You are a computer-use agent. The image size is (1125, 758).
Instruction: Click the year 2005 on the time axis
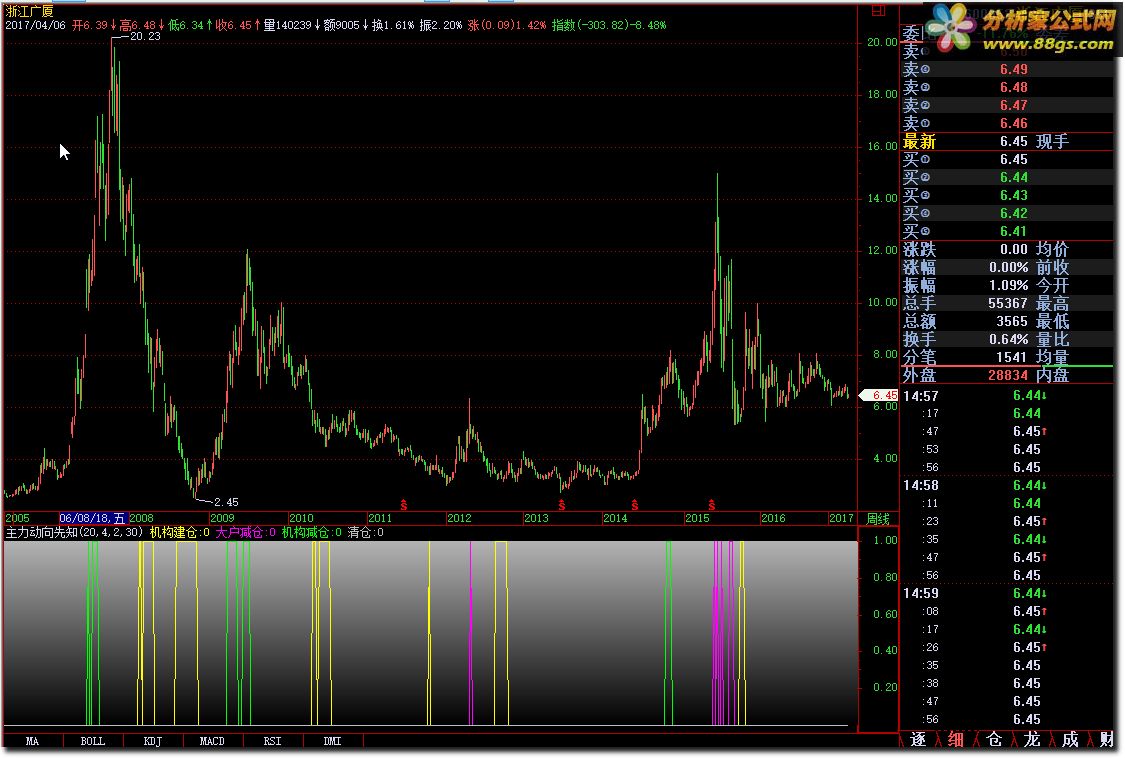pyautogui.click(x=17, y=518)
